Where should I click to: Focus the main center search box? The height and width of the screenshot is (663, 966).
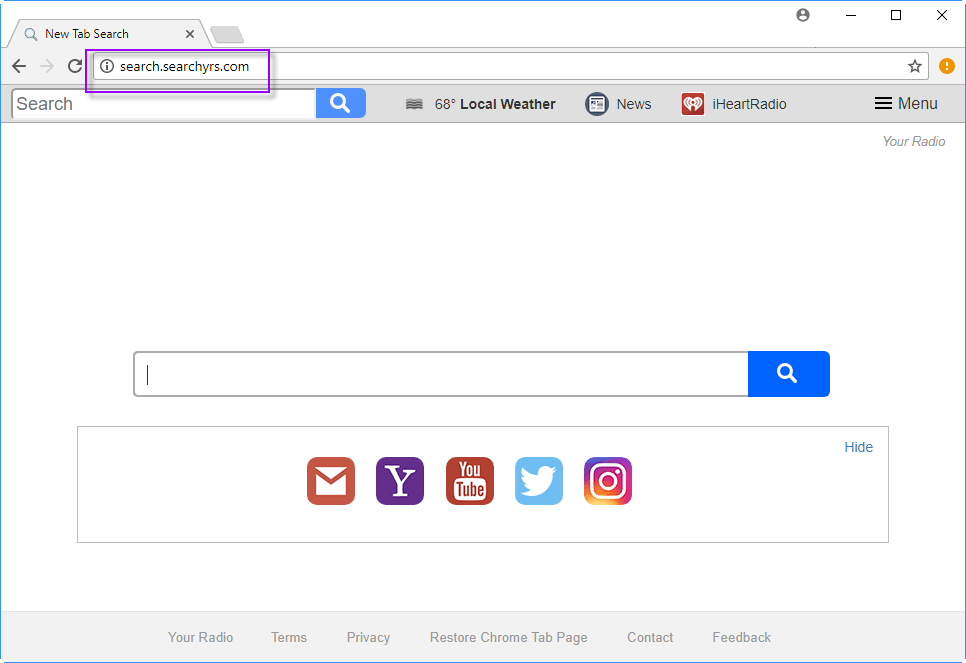click(x=441, y=374)
